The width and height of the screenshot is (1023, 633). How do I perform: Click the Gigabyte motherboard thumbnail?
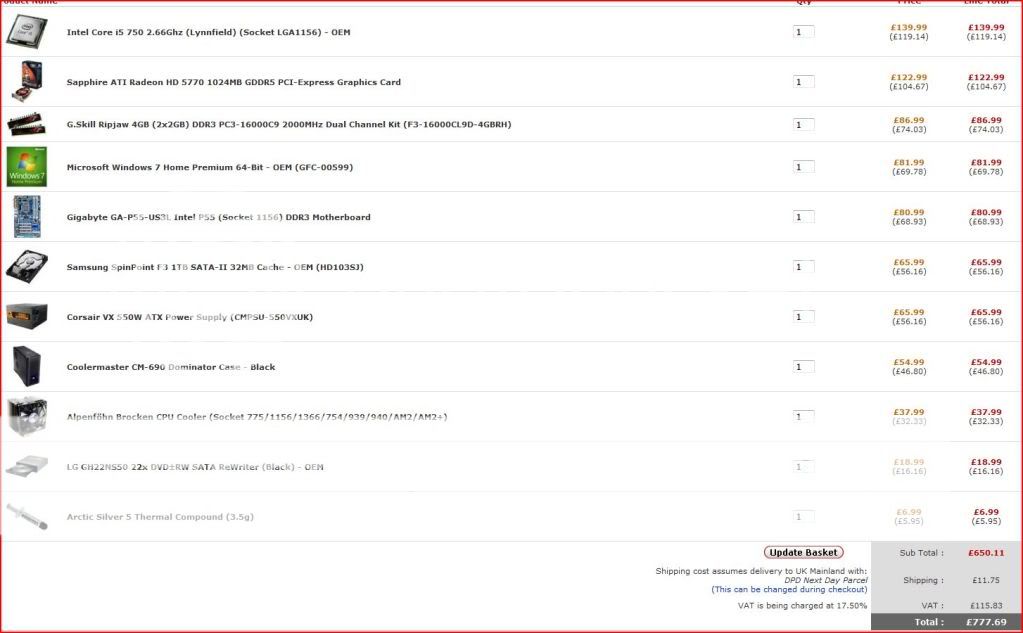click(26, 217)
